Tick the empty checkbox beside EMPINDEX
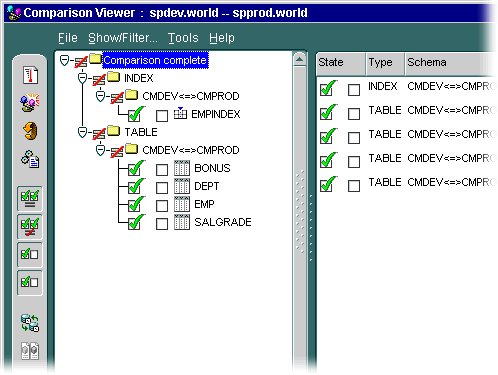Viewport: 498px width, 375px height. [162, 116]
